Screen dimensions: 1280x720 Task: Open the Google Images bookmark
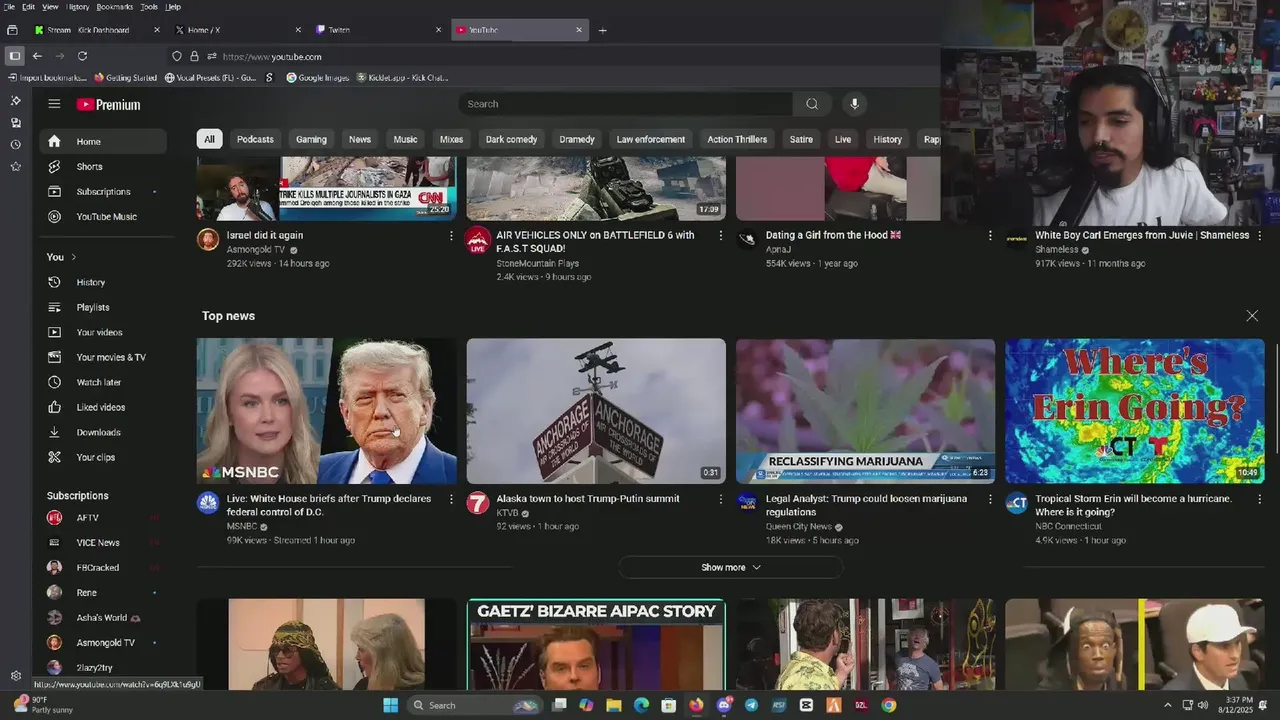(318, 77)
